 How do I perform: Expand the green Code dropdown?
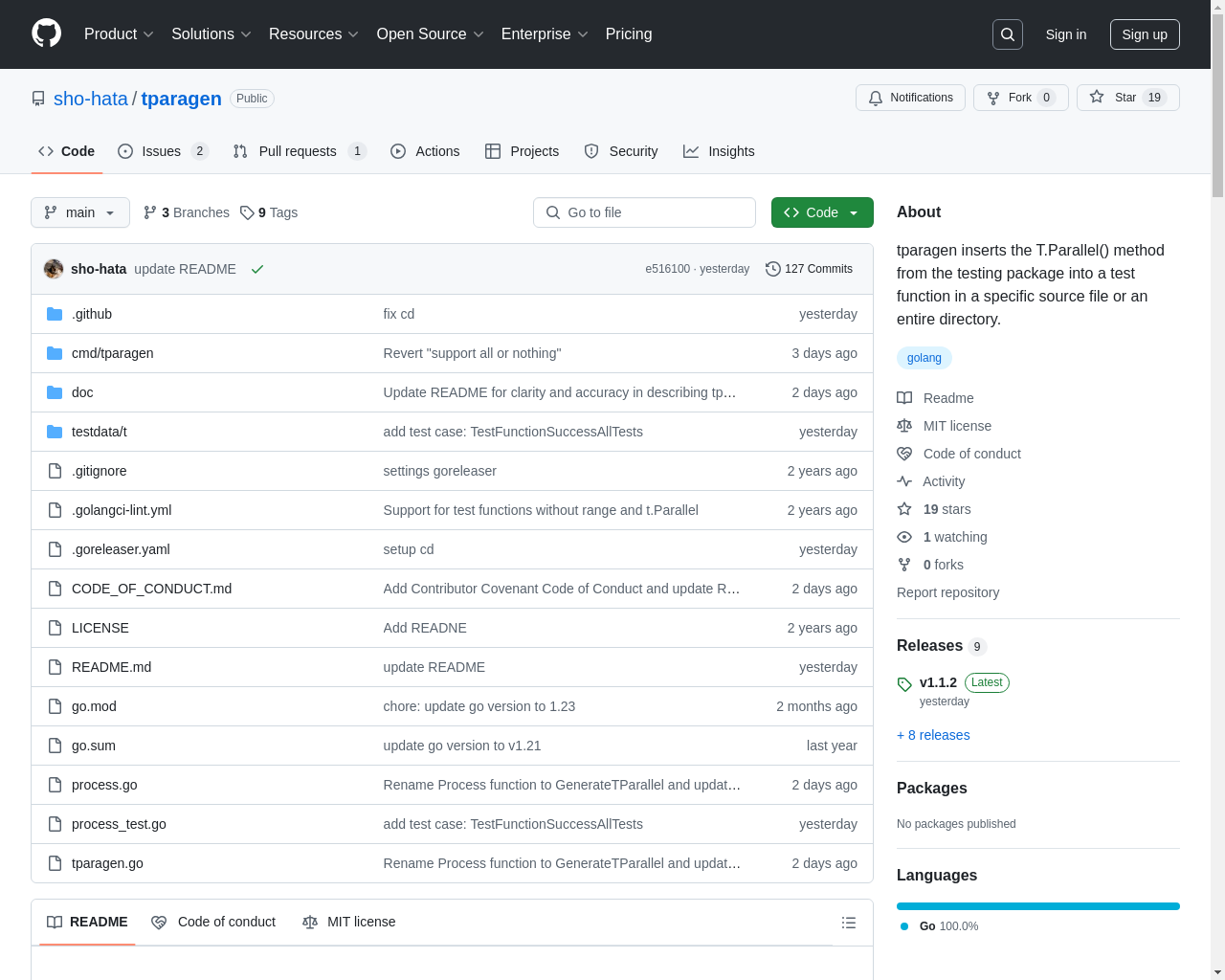point(822,212)
